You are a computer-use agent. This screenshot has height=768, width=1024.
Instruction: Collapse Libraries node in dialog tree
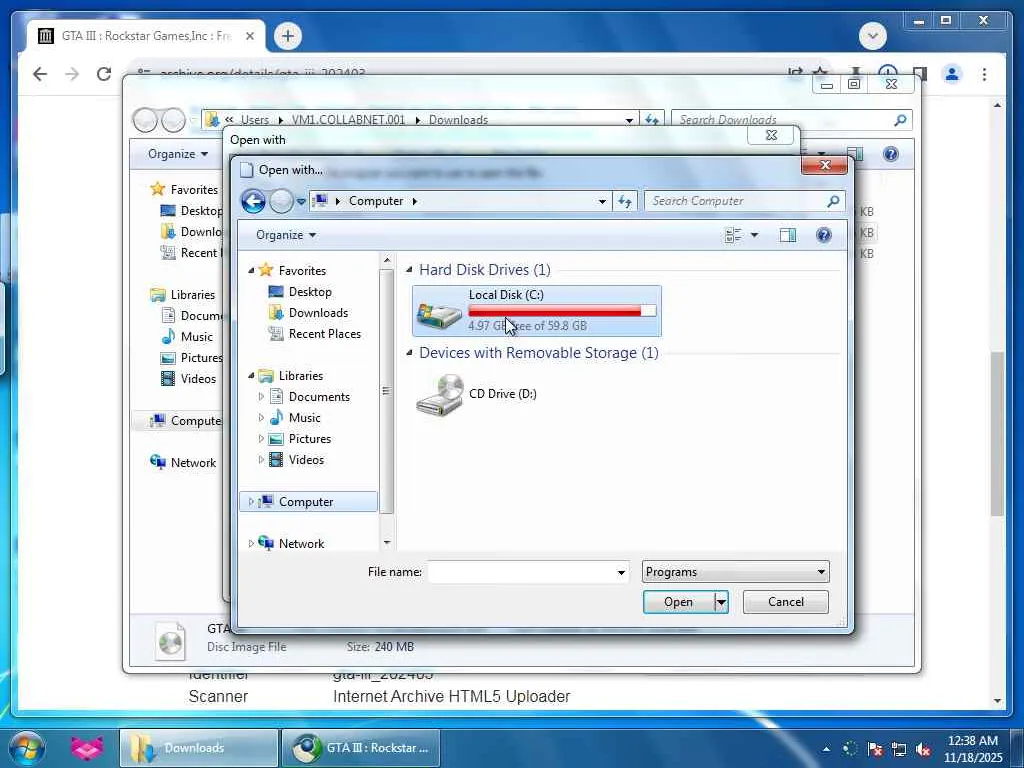coord(251,376)
